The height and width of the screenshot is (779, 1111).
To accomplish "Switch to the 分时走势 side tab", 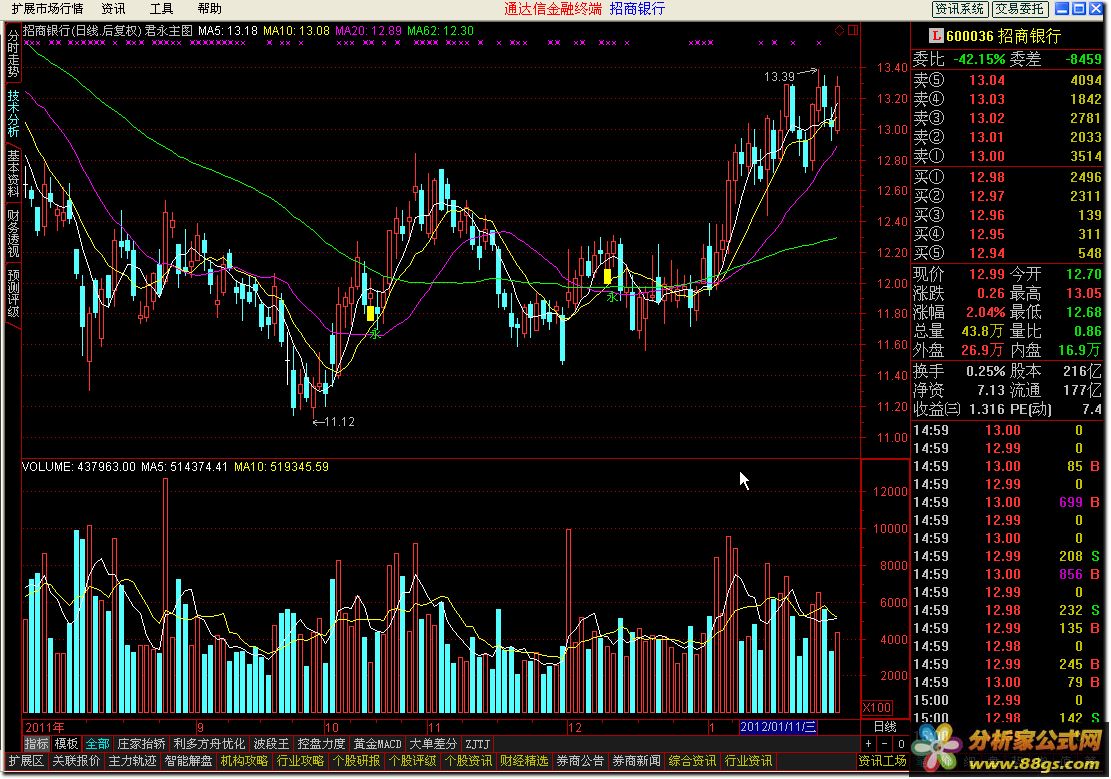I will pos(13,55).
